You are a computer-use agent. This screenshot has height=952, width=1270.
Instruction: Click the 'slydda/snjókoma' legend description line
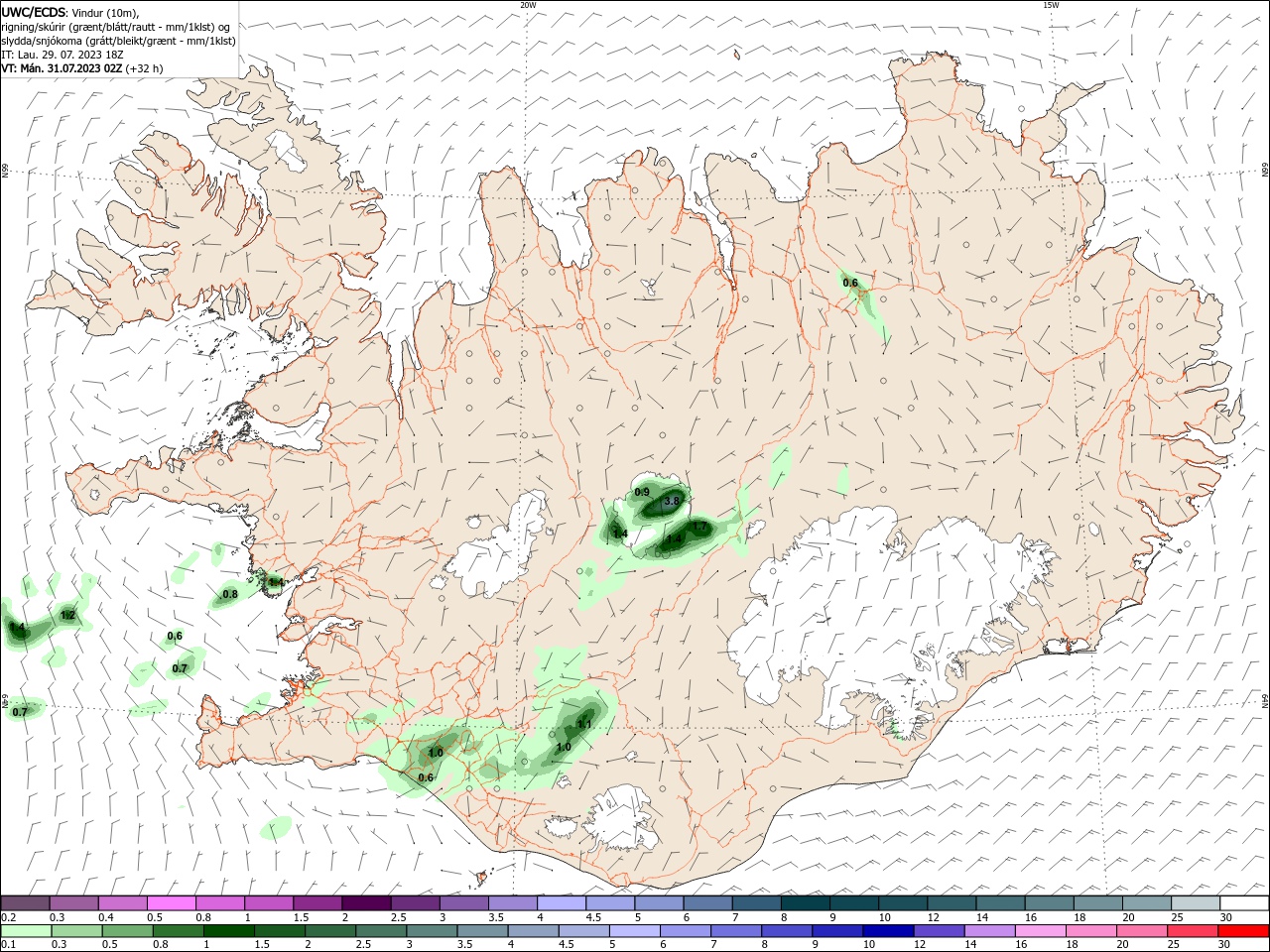pos(118,41)
